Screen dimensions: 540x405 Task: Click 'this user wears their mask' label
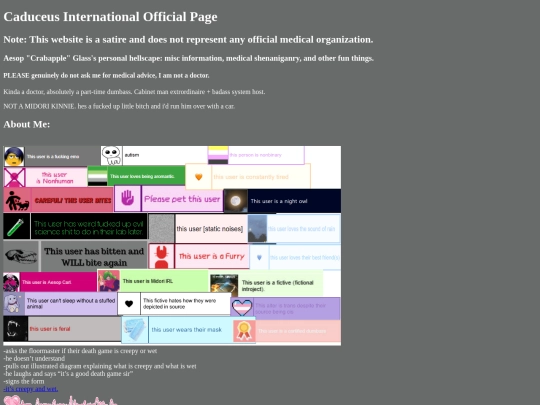(187, 330)
